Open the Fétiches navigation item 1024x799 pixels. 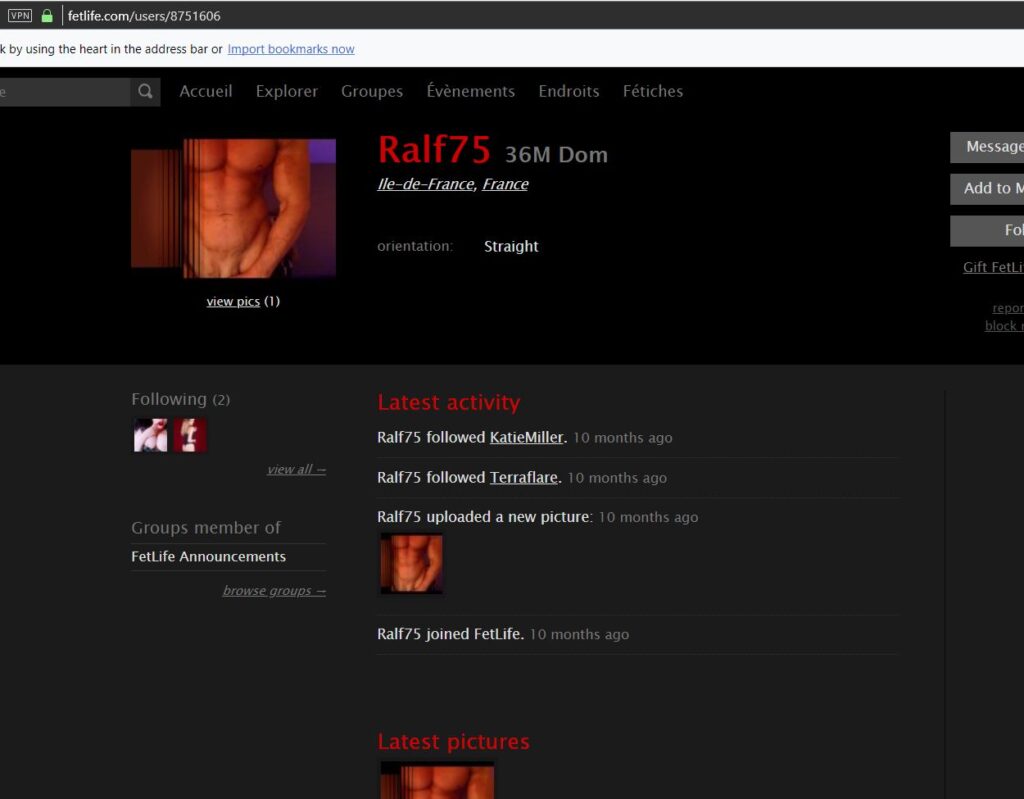tap(653, 91)
